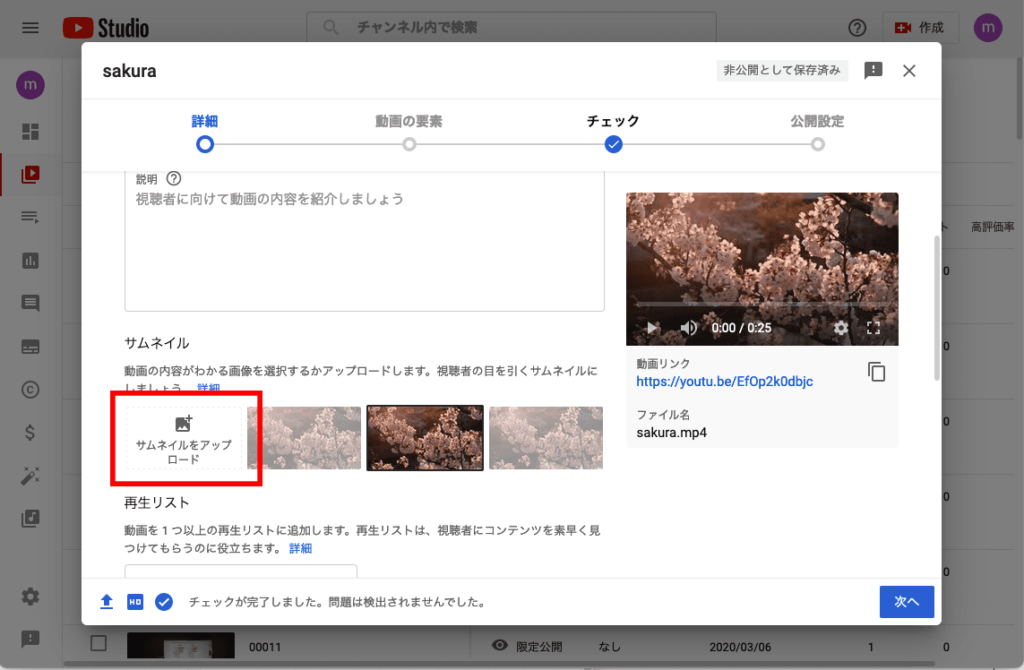
Task: Collapse the sidebar with the hamburger menu
Action: (x=29, y=27)
